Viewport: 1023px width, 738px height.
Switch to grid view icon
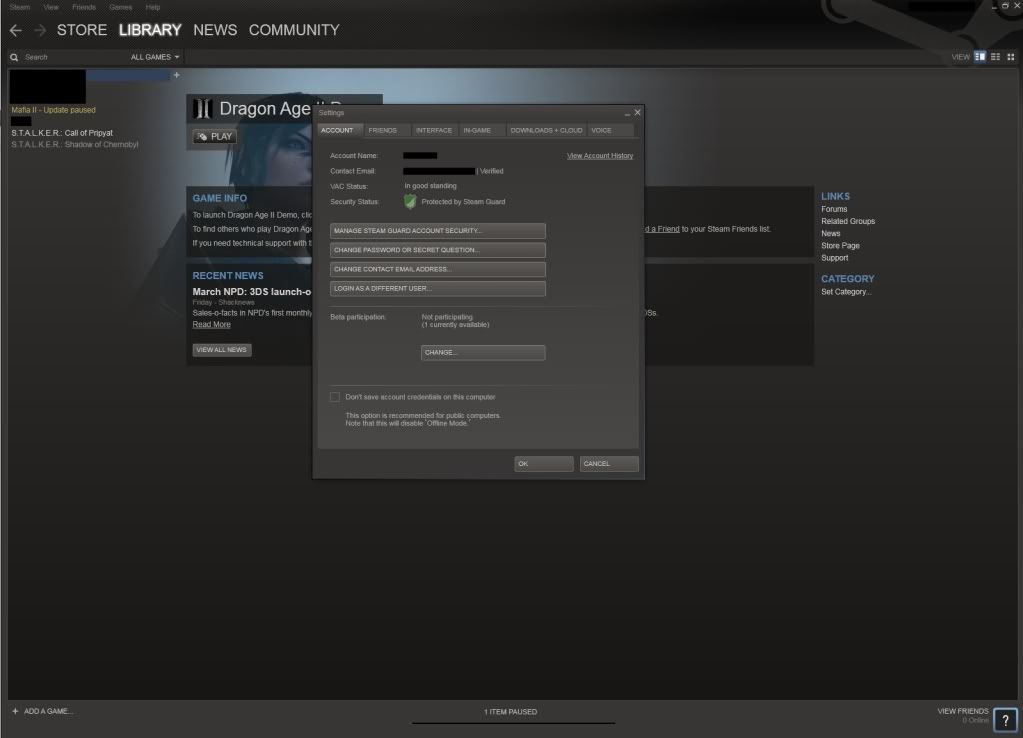(x=1011, y=57)
